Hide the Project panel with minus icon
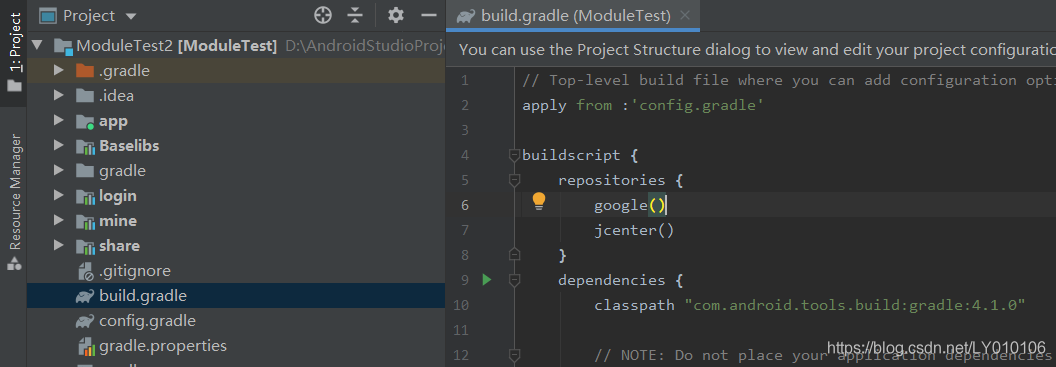The height and width of the screenshot is (367, 1056). click(x=429, y=15)
